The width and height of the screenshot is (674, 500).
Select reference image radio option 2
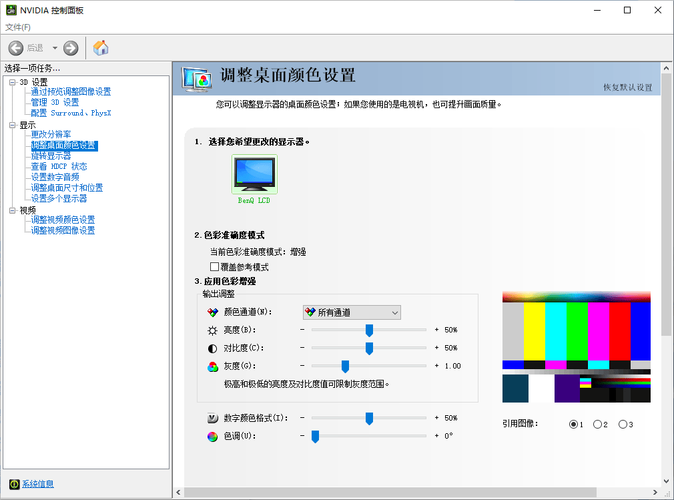point(597,424)
